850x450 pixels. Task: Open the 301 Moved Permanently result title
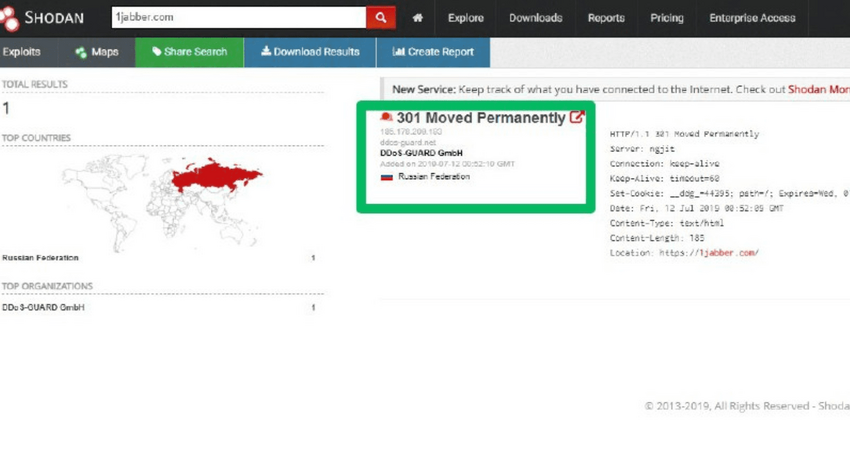481,118
